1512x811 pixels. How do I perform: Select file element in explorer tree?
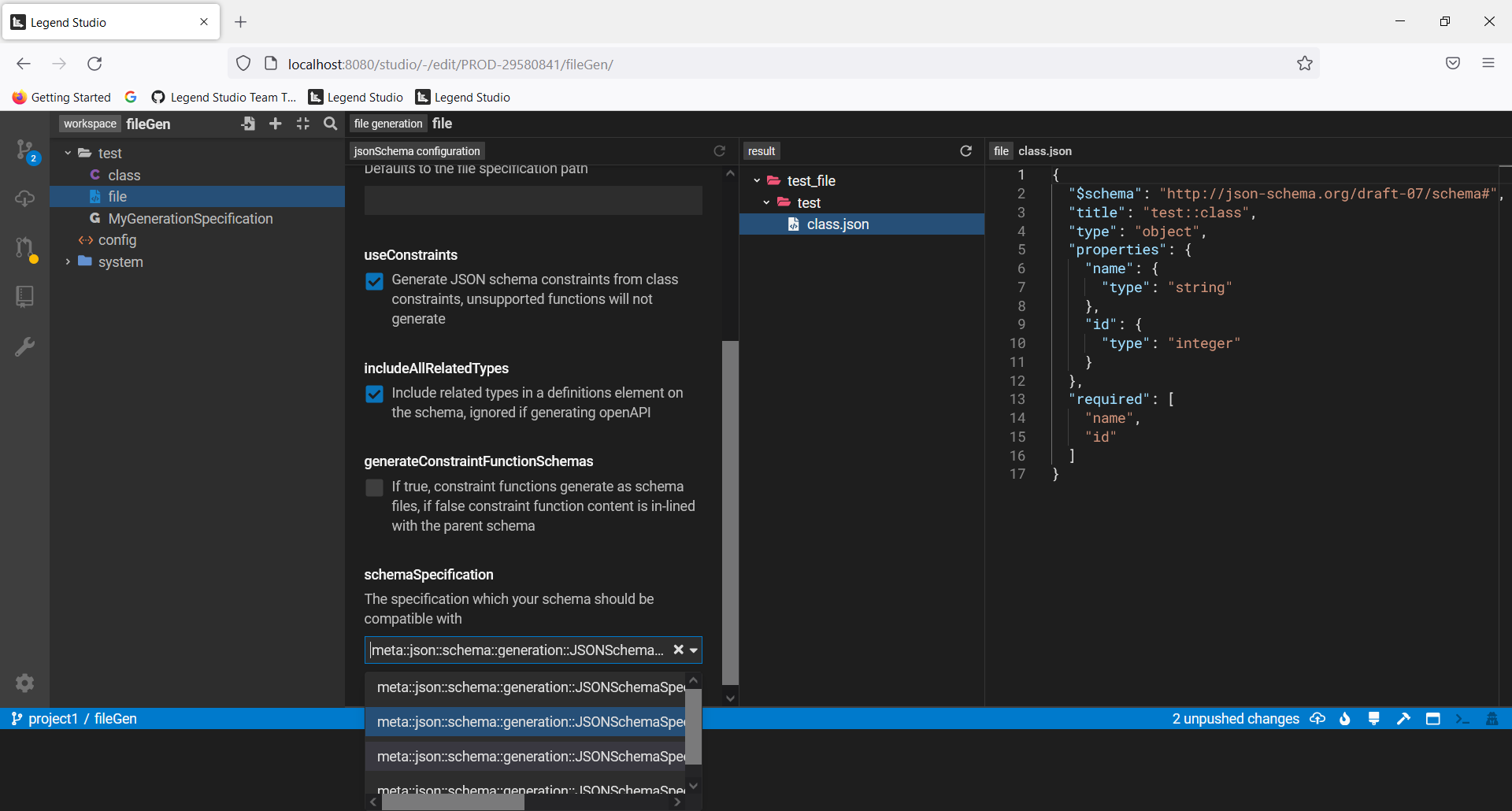click(197, 197)
